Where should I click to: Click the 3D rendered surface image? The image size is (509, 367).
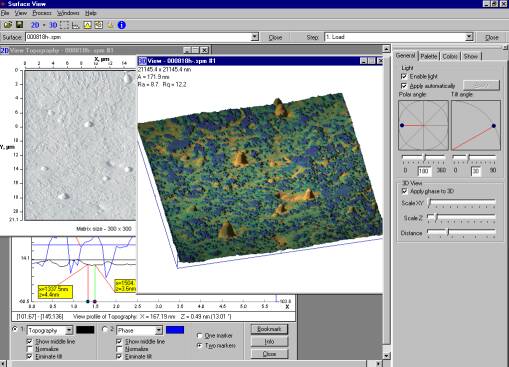260,180
